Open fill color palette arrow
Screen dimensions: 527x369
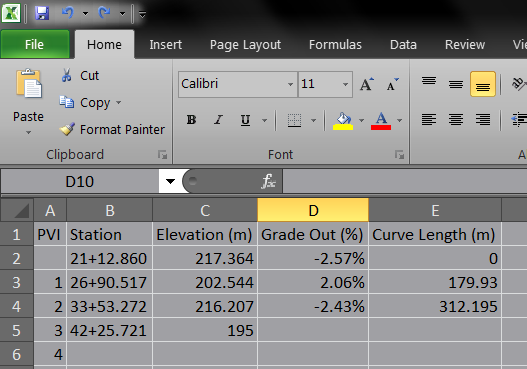click(361, 120)
